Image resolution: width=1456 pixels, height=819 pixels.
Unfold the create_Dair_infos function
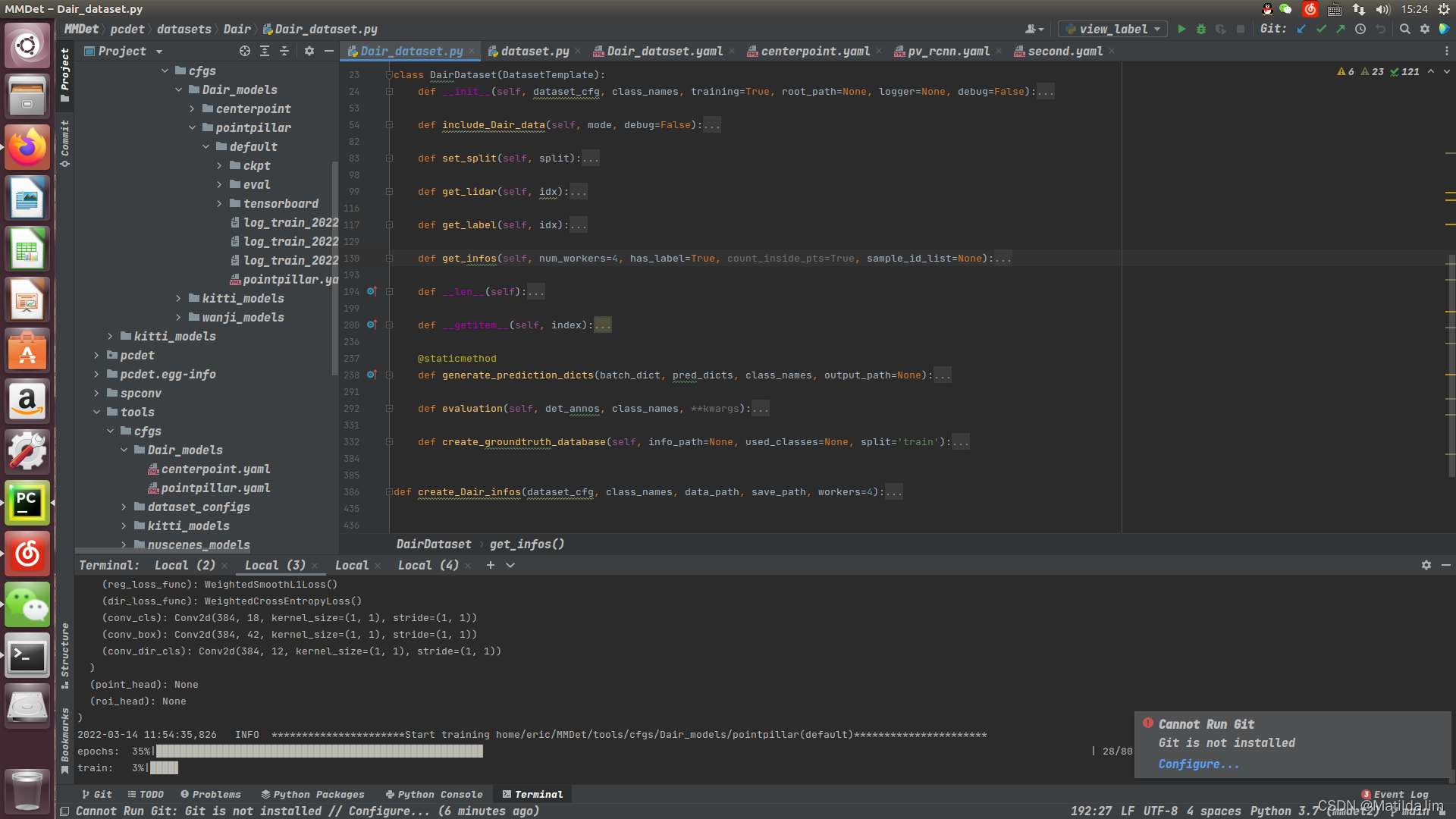(x=389, y=492)
